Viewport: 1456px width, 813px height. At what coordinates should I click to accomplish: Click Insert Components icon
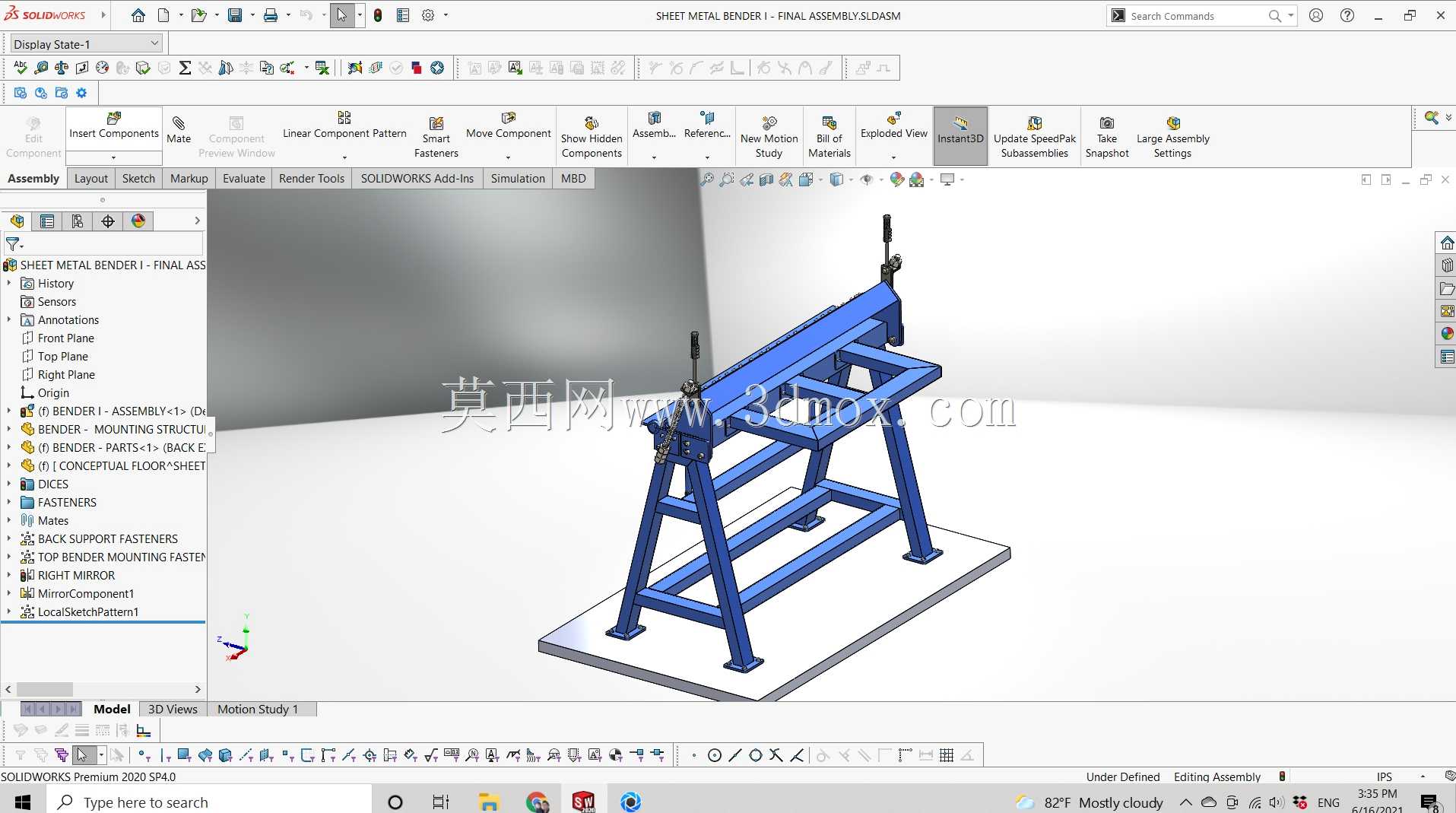pos(114,119)
